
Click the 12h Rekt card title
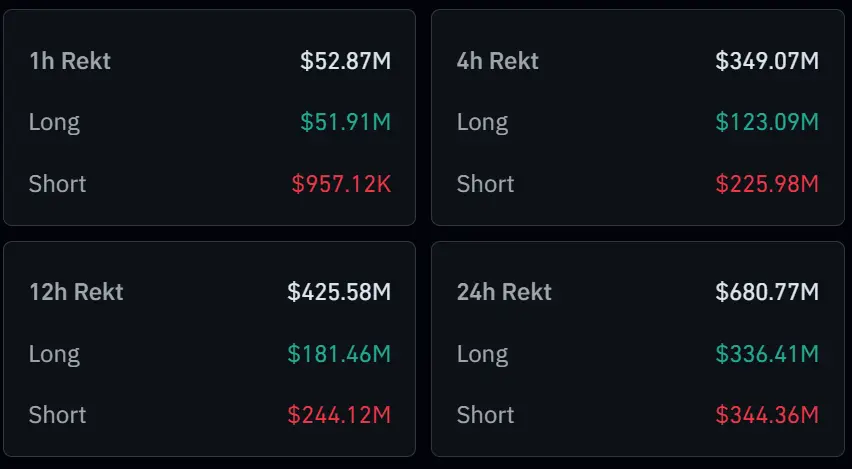click(x=76, y=292)
